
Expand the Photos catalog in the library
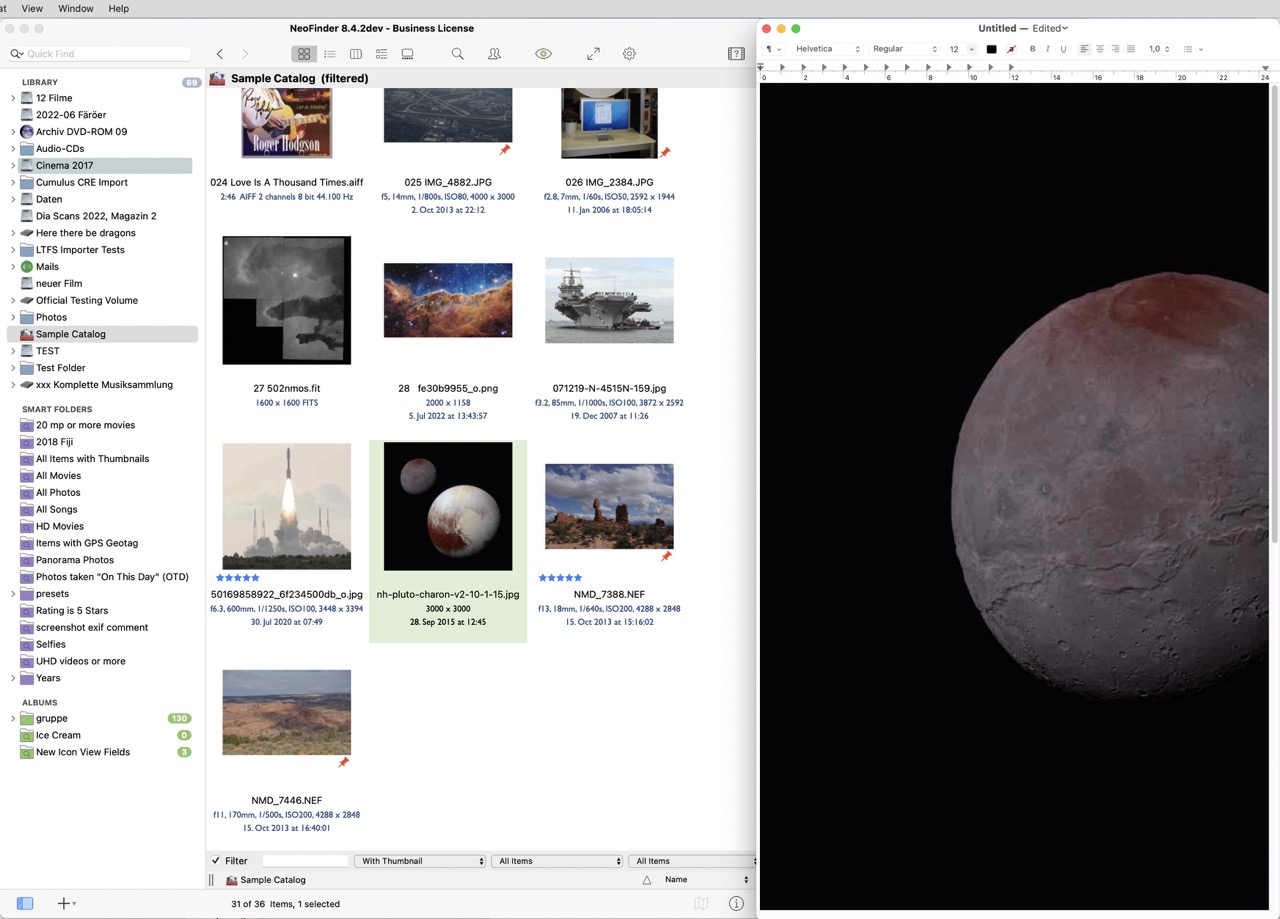click(x=13, y=317)
